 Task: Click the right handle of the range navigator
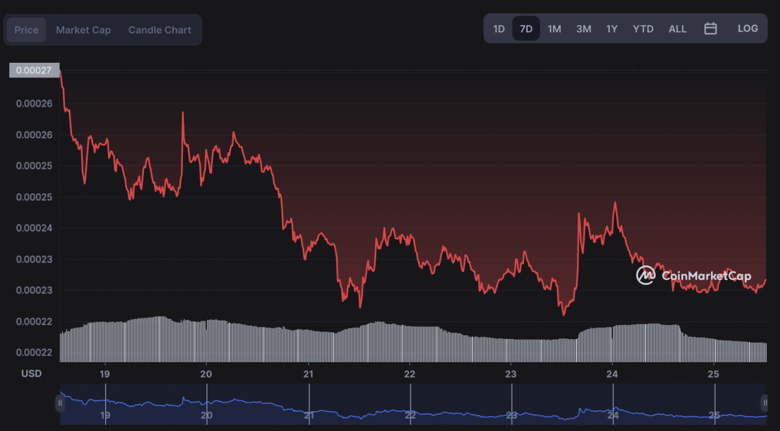[x=765, y=403]
